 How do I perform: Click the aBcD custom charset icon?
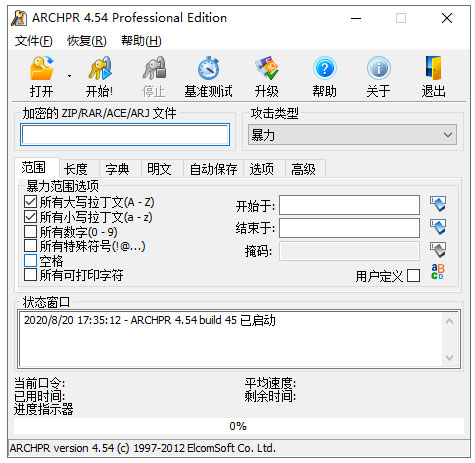(438, 272)
